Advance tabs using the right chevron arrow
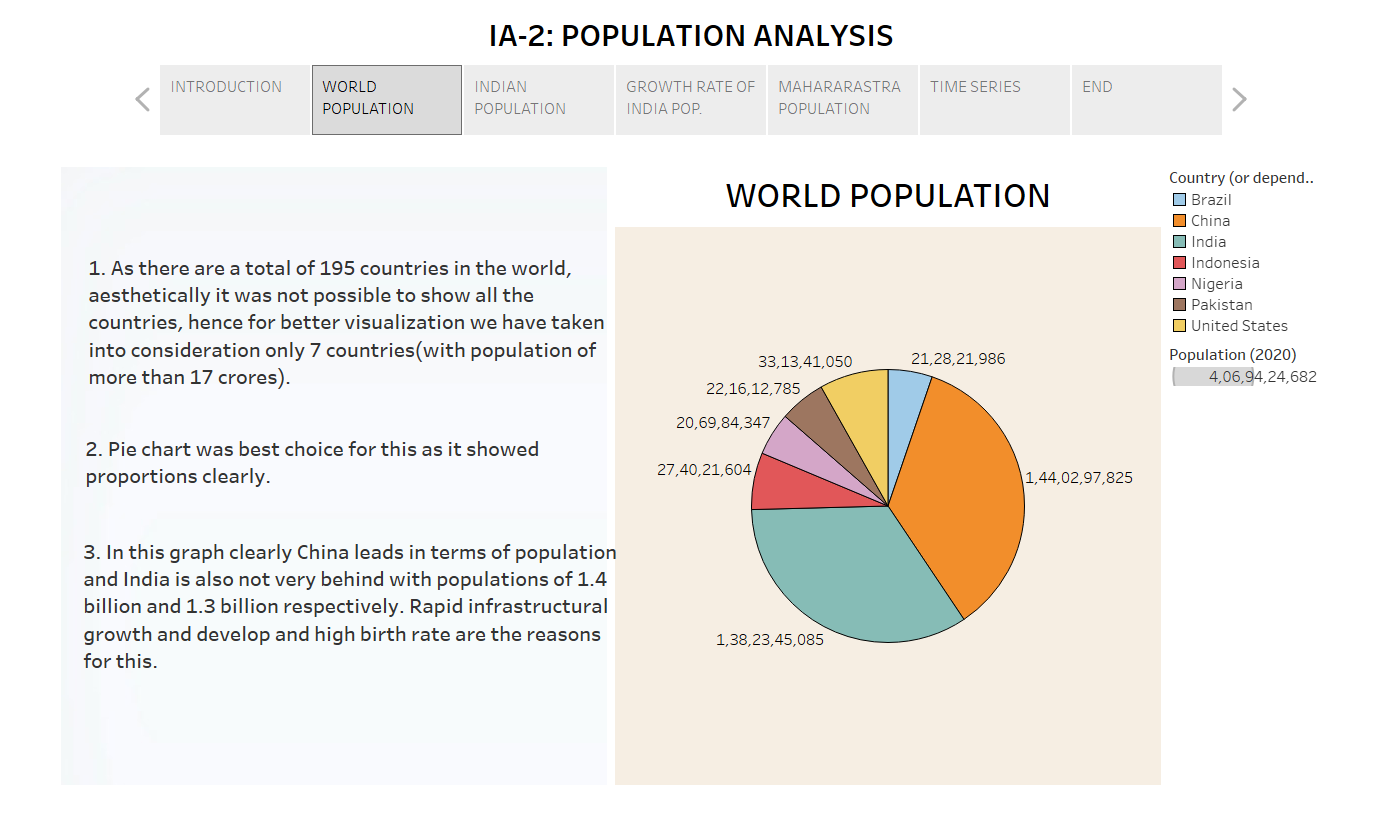The width and height of the screenshot is (1381, 823). click(1239, 99)
